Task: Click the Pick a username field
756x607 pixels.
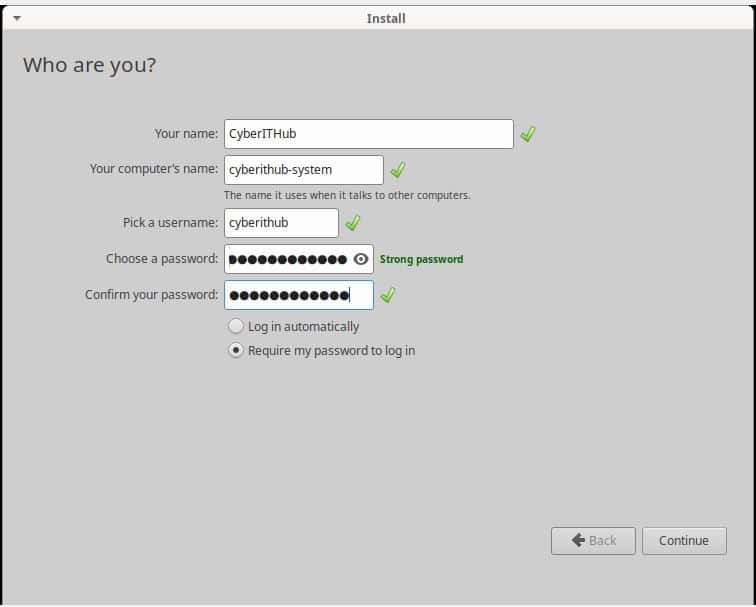Action: pyautogui.click(x=281, y=223)
